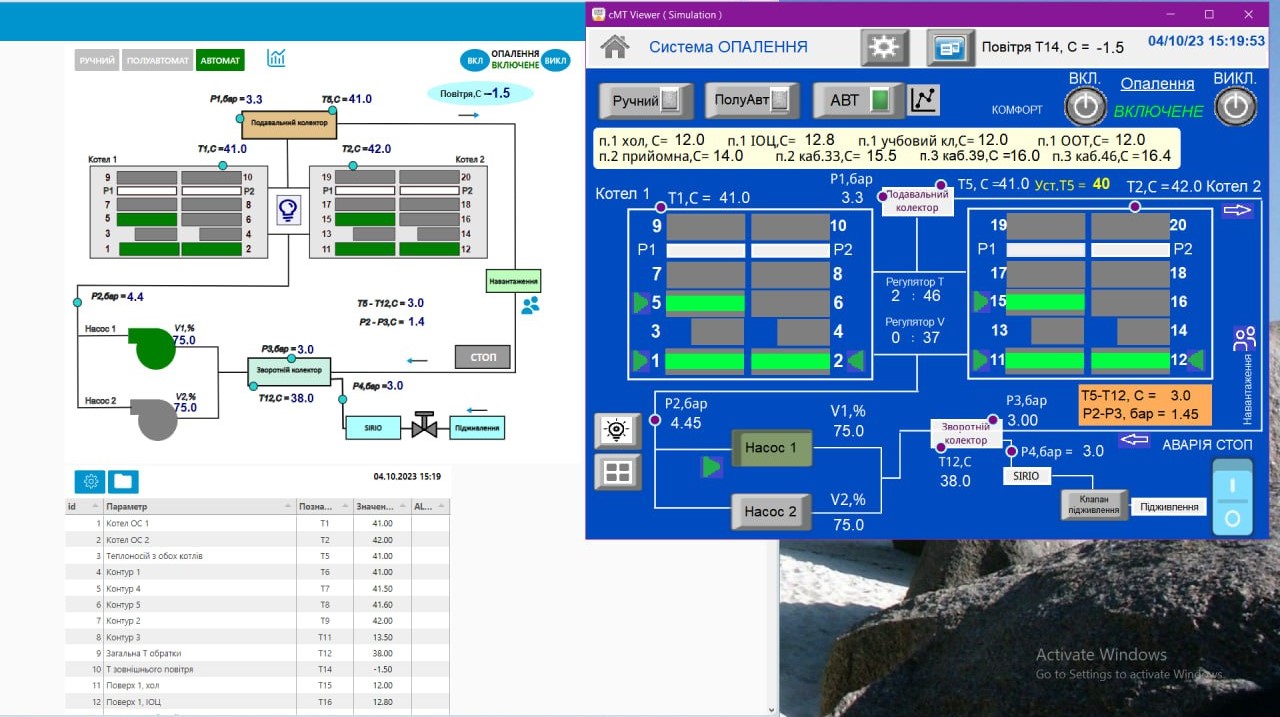Screen dimensions: 1280x717
Task: Click the blue folder button above the table
Action: pyautogui.click(x=123, y=482)
